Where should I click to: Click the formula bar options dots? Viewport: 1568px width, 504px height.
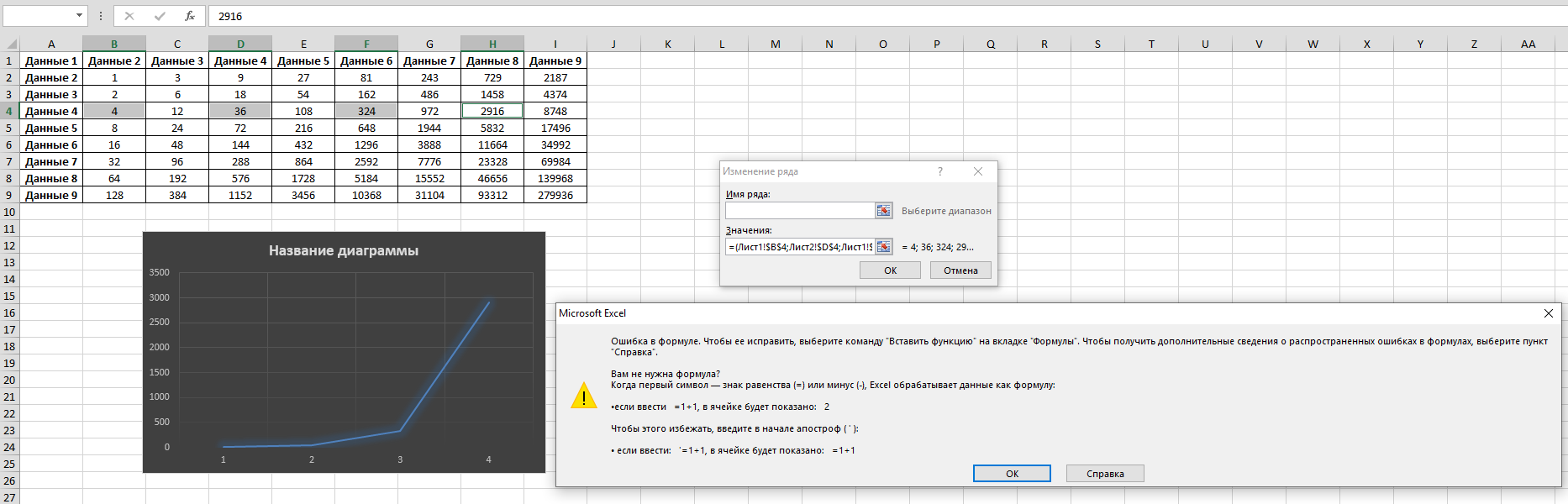pyautogui.click(x=101, y=16)
